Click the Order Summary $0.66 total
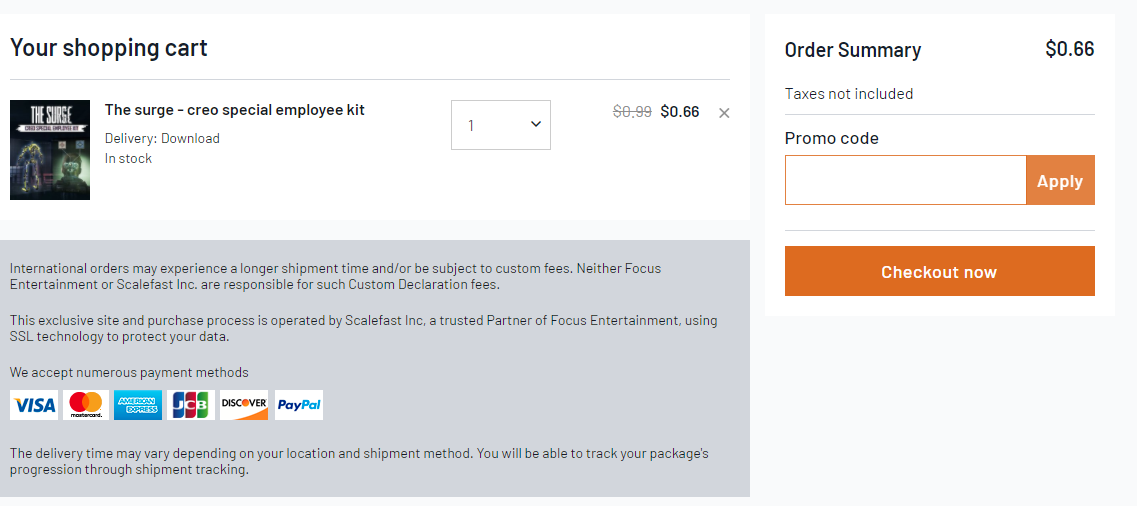This screenshot has height=506, width=1137. point(1070,49)
